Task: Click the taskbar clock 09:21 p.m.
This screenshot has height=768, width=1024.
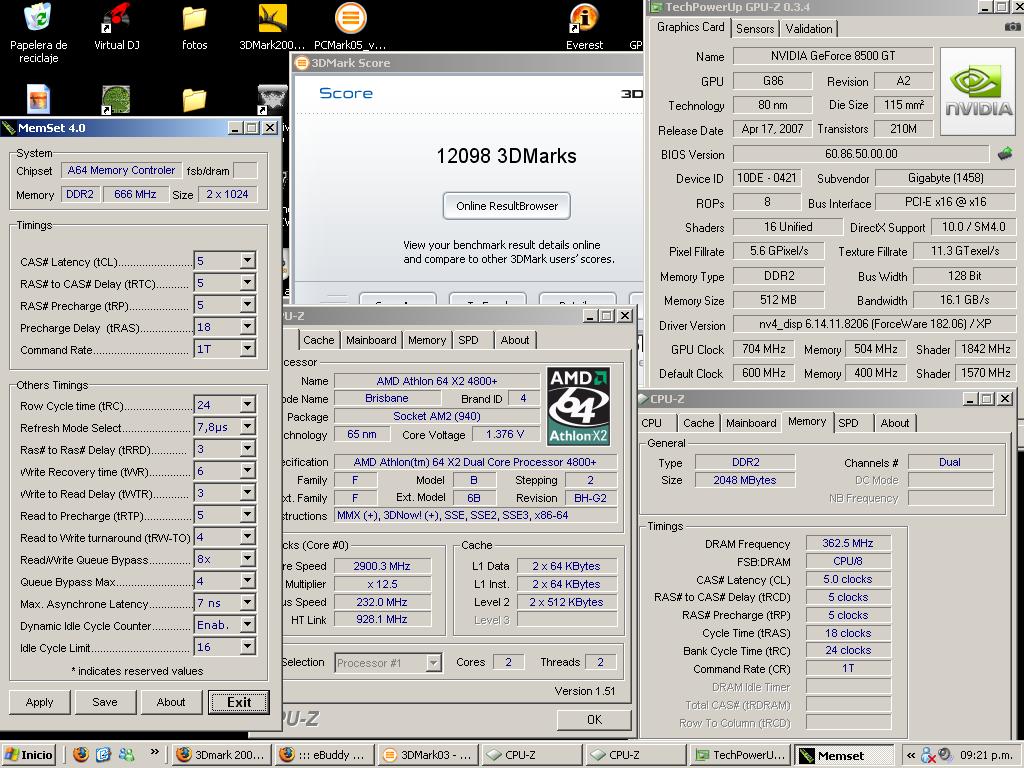Action: pyautogui.click(x=985, y=756)
